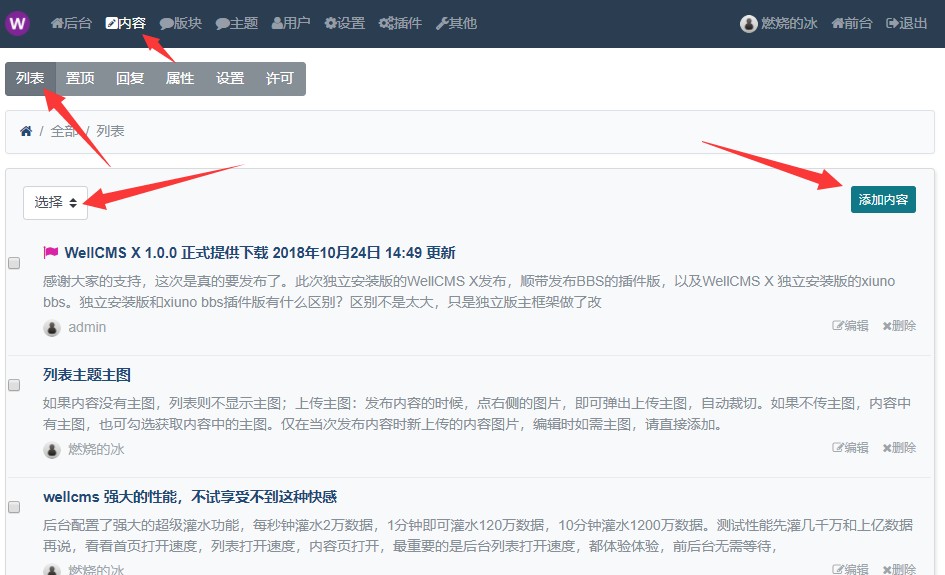Image resolution: width=945 pixels, height=575 pixels.
Task: Click 删除 for the 列表主题主图 post
Action: pyautogui.click(x=899, y=448)
